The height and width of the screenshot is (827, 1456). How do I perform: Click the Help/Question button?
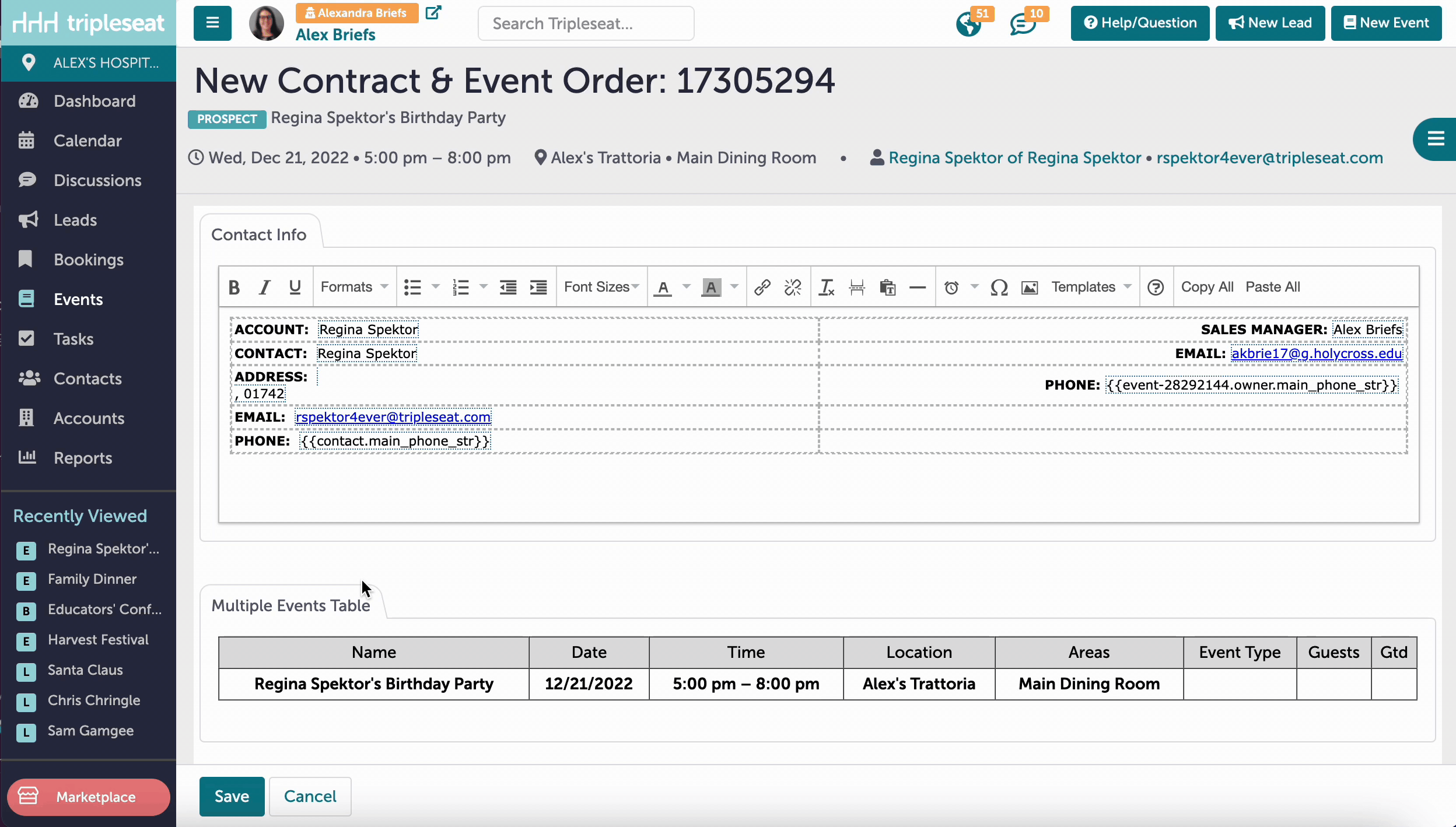point(1140,23)
